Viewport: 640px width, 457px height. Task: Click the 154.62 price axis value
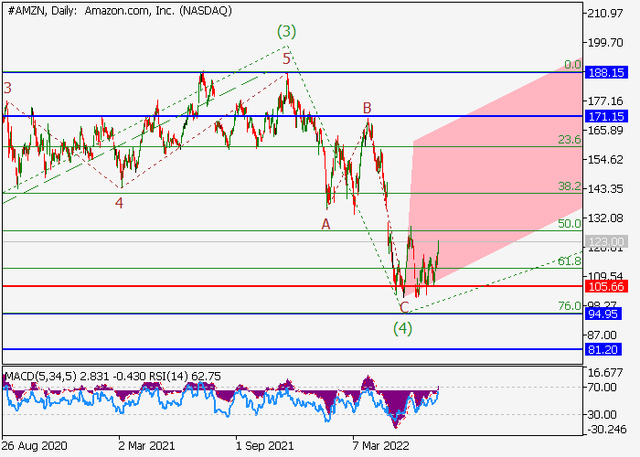pyautogui.click(x=605, y=159)
